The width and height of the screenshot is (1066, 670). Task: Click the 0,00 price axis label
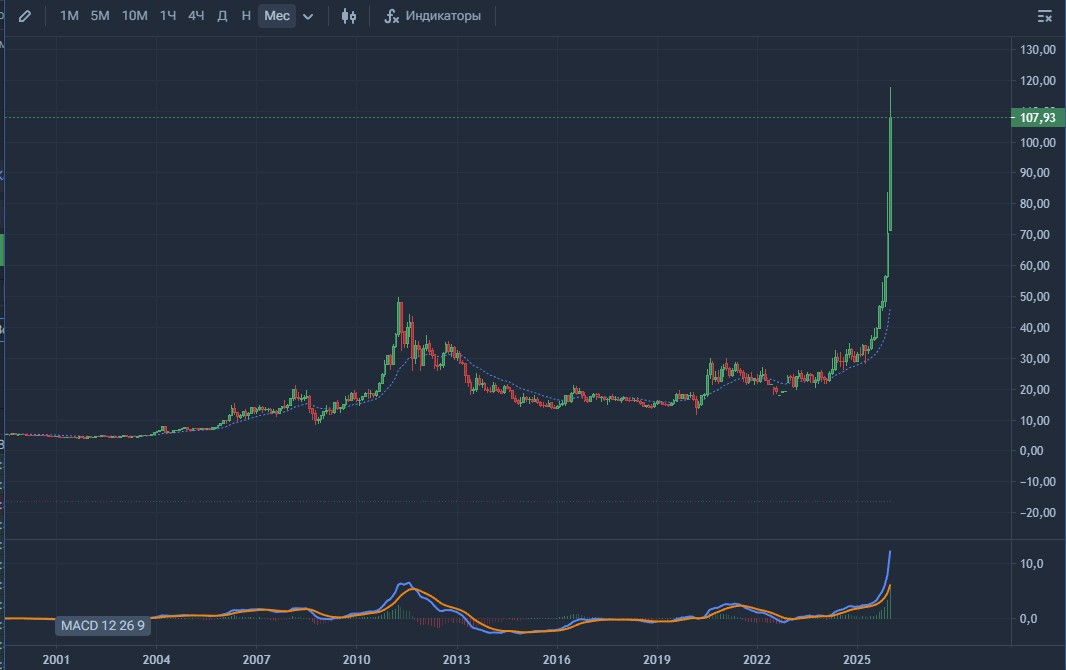pyautogui.click(x=1031, y=451)
